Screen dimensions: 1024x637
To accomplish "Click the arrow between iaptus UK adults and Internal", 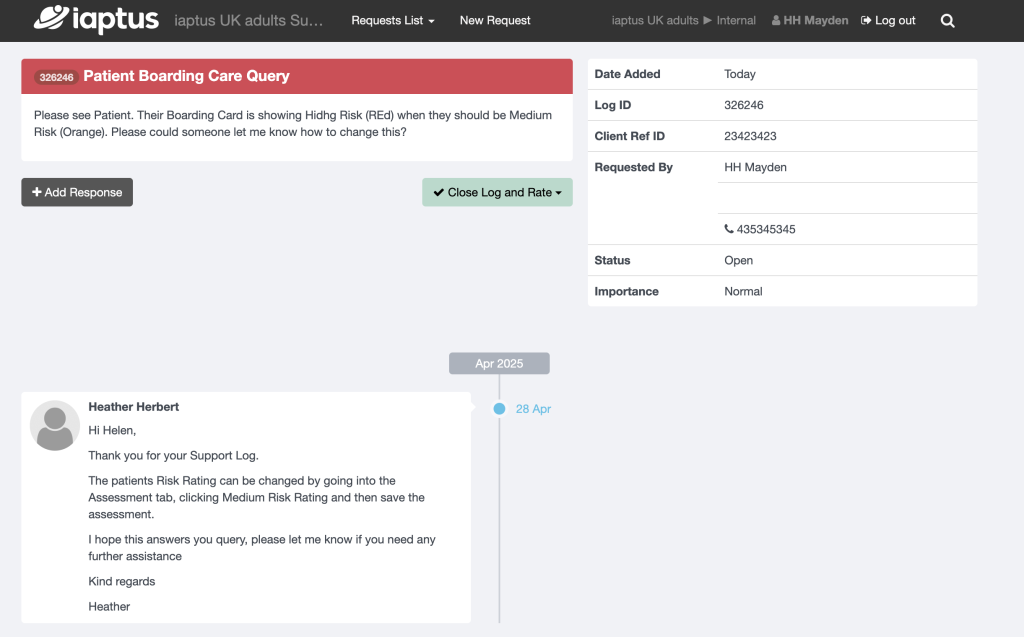I will click(x=708, y=21).
